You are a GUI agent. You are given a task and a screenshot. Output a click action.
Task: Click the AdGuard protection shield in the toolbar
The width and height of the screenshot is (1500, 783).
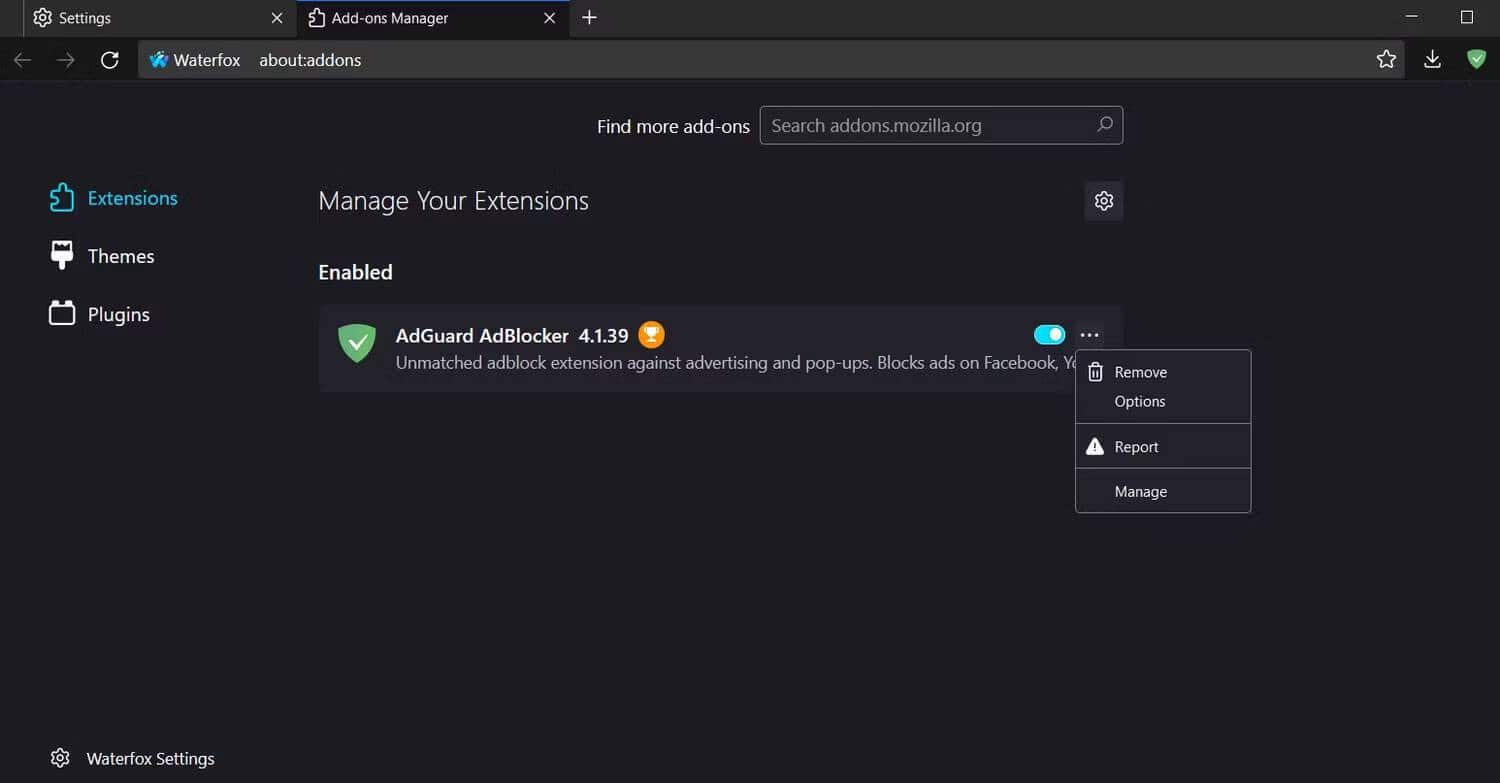click(1477, 59)
